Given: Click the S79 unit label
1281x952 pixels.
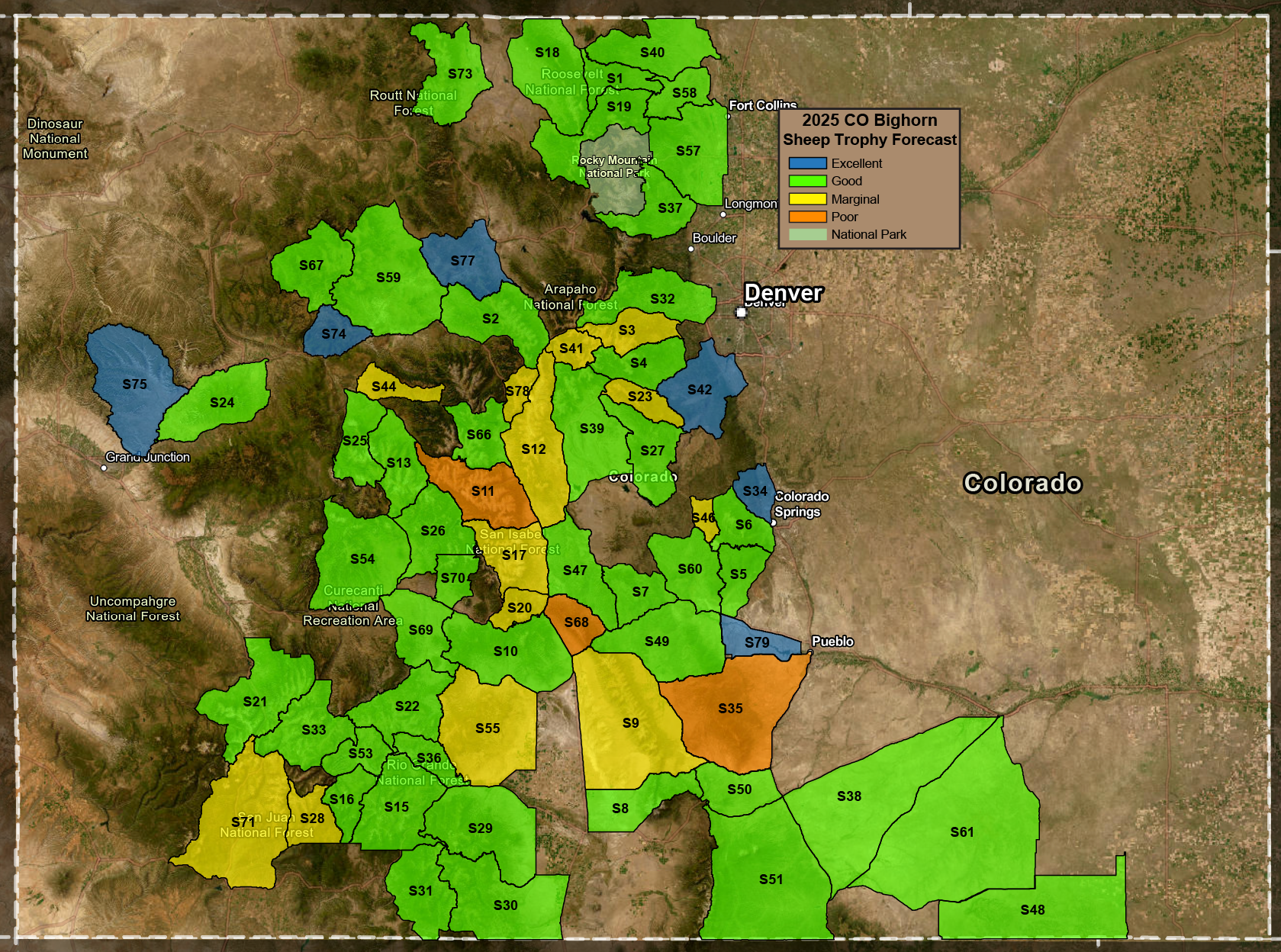Looking at the screenshot, I should tap(757, 643).
